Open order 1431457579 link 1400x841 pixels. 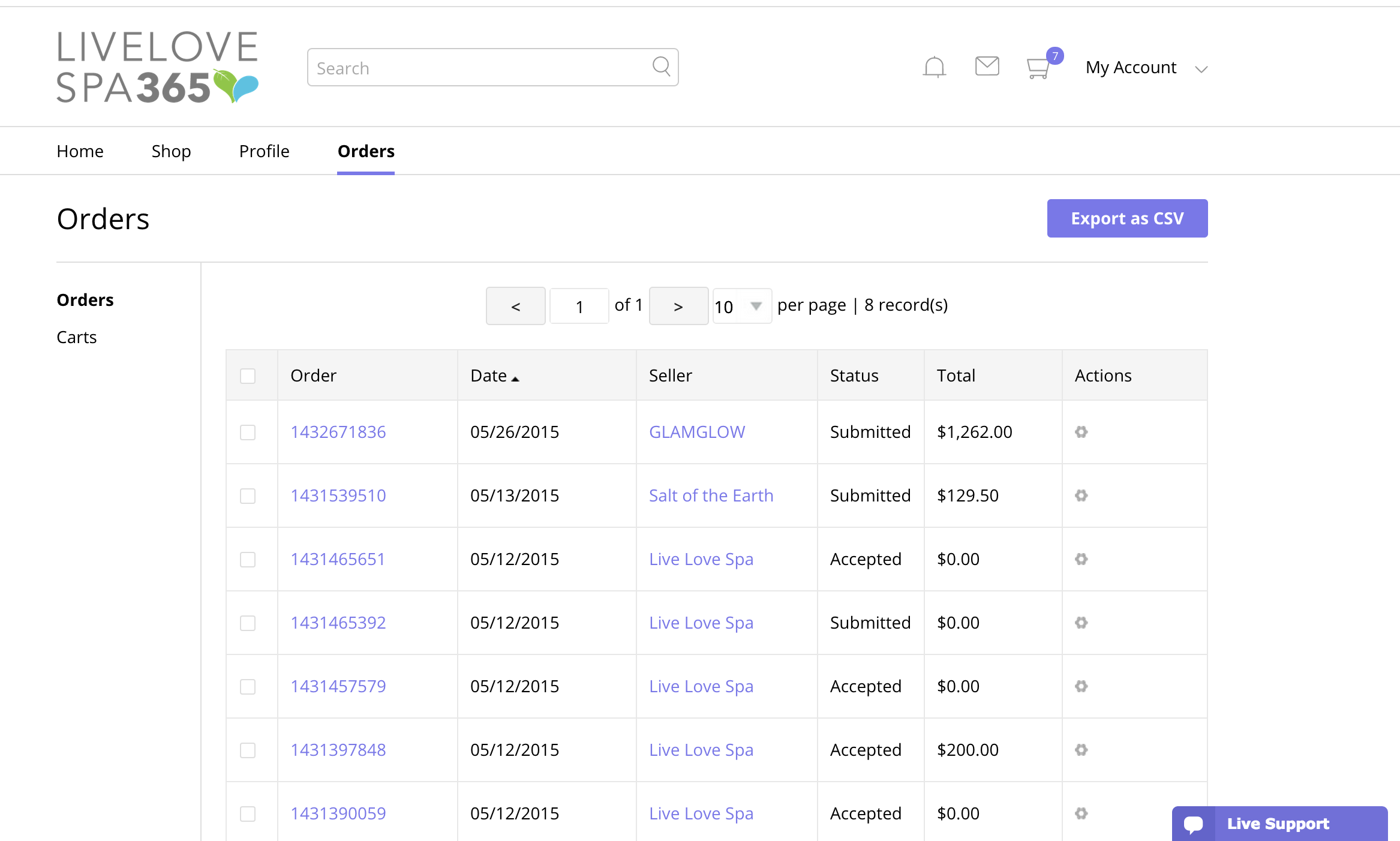tap(338, 686)
